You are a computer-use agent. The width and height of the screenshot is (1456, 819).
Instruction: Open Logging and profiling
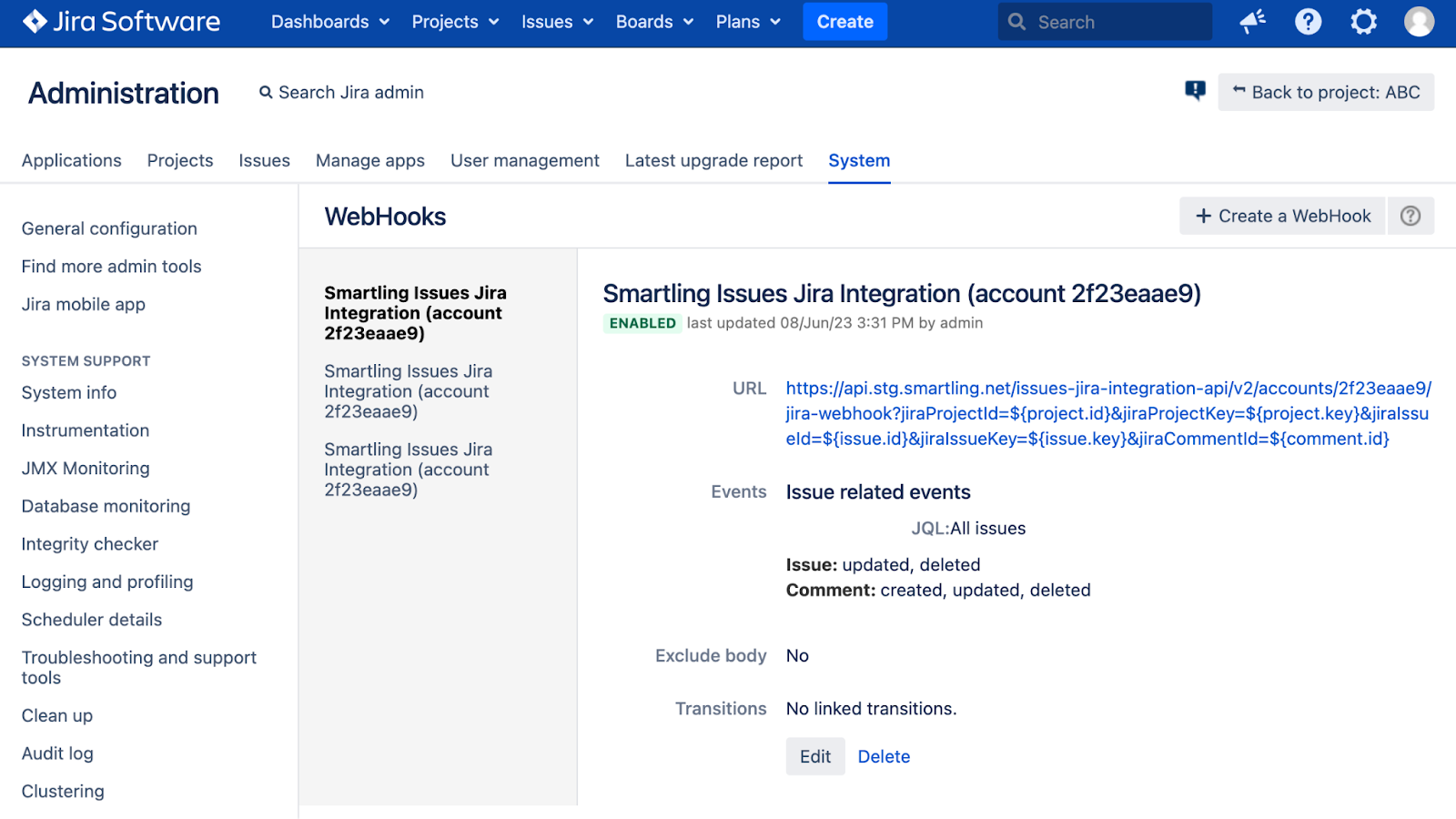pos(107,582)
